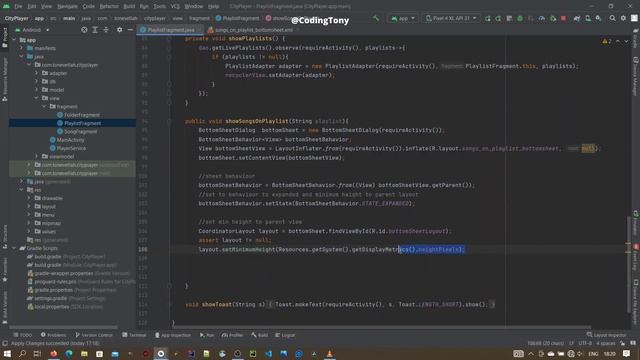This screenshot has height=360, width=640.
Task: Switch to songs_on_playlist_bottomsheet.xml tab
Action: (x=254, y=30)
